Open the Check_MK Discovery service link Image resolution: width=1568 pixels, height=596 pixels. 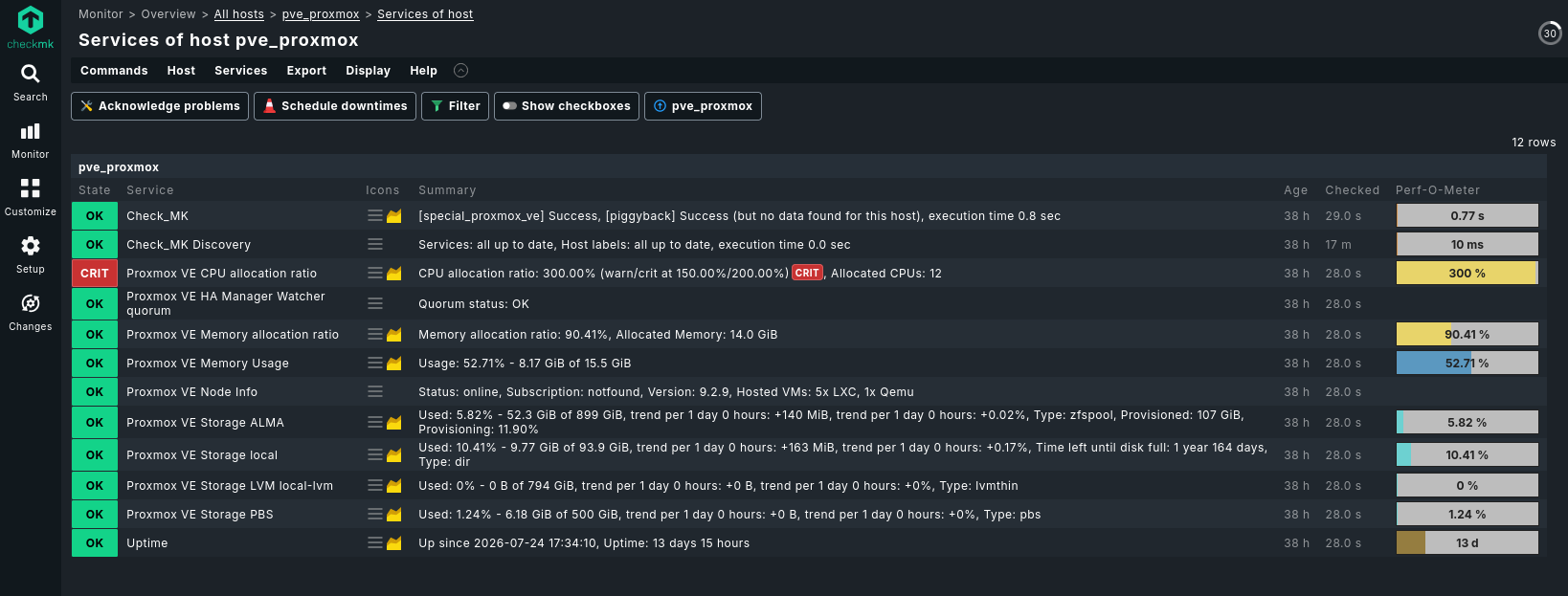[x=189, y=245]
